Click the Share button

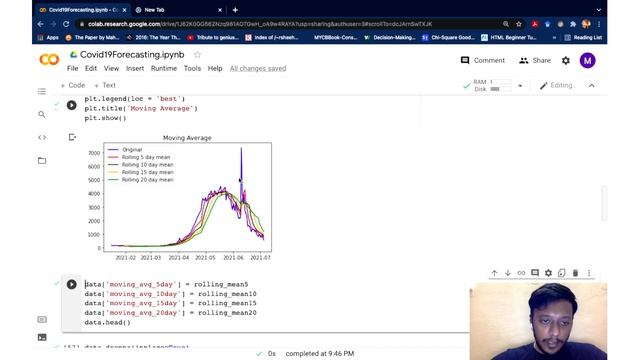click(535, 60)
